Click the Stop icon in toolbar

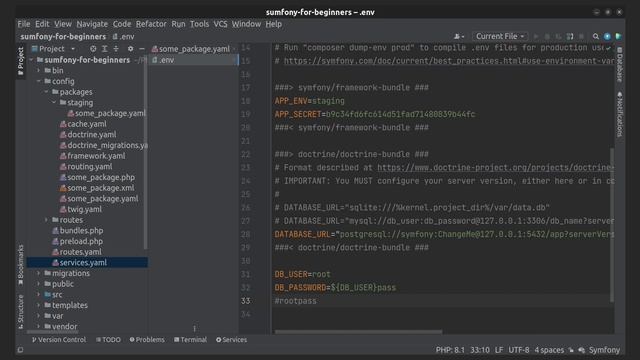click(x=581, y=36)
